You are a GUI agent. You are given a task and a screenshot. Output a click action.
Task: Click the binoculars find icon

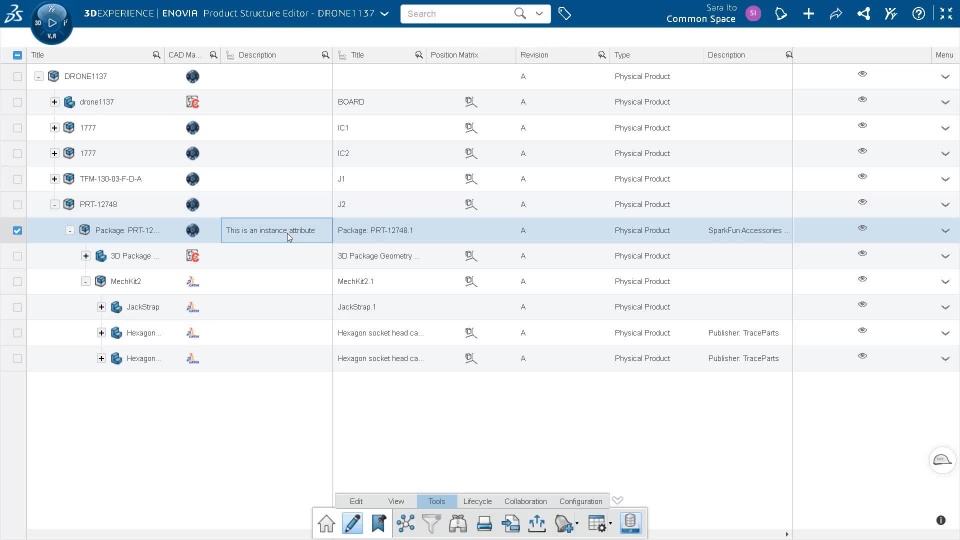pos(458,523)
